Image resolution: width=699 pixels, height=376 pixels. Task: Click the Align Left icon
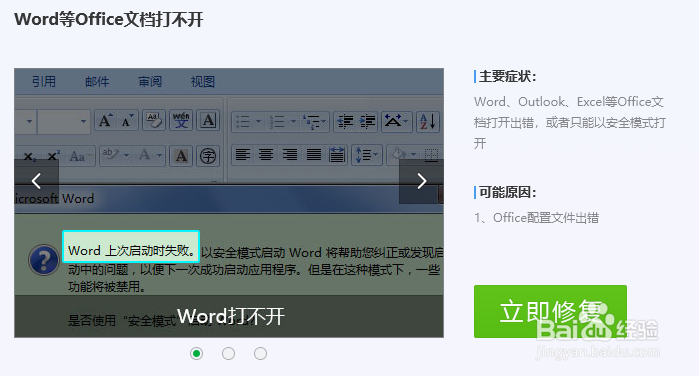pyautogui.click(x=243, y=155)
